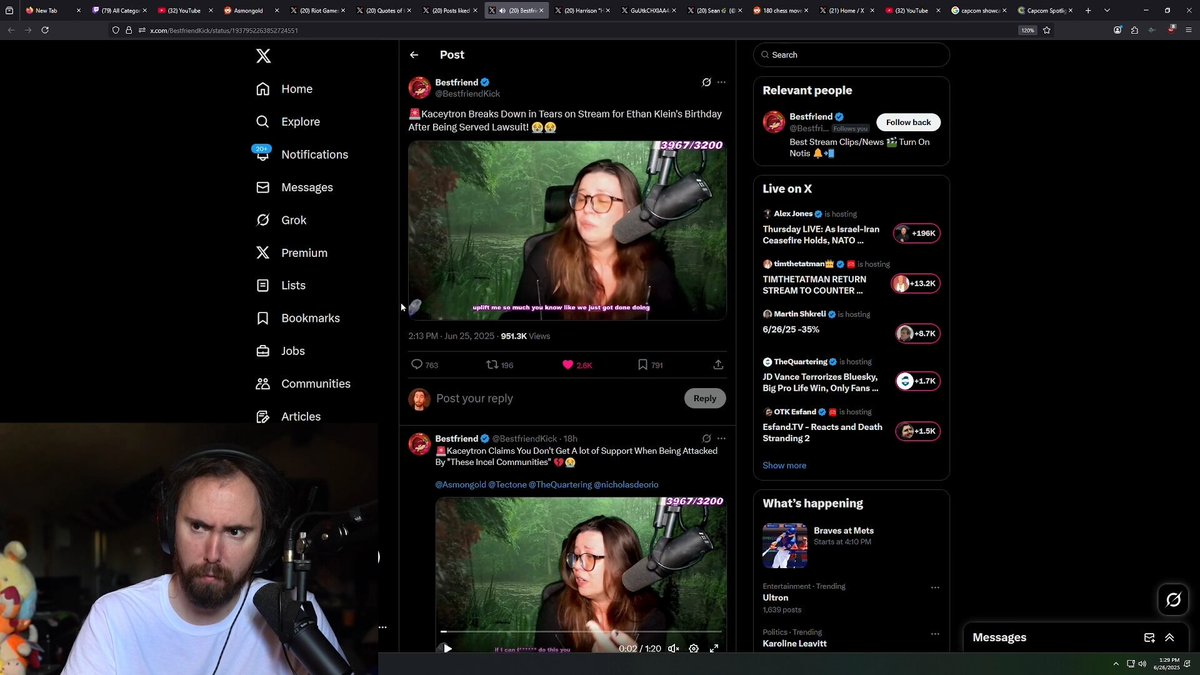
Task: Click the Search box
Action: [851, 55]
